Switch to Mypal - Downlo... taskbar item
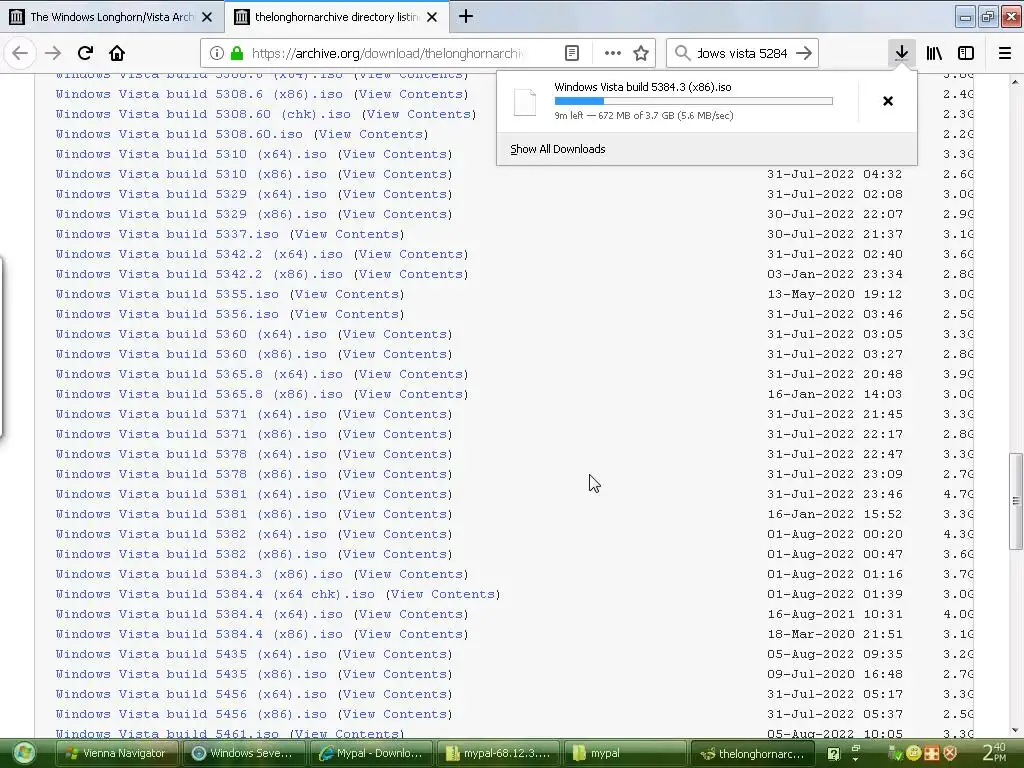The image size is (1024, 768). (x=371, y=754)
